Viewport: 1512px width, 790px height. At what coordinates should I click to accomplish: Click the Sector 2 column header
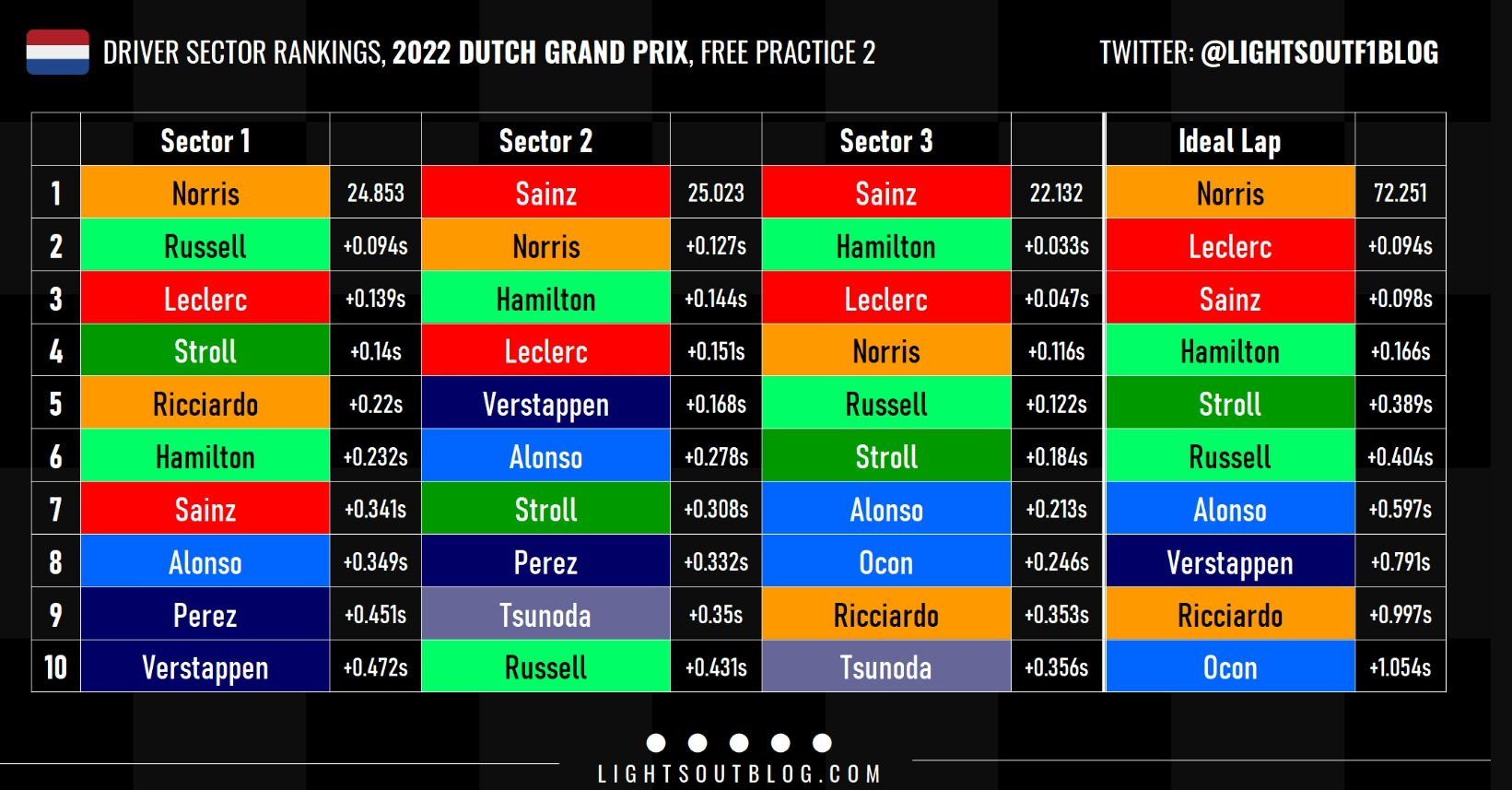[545, 140]
